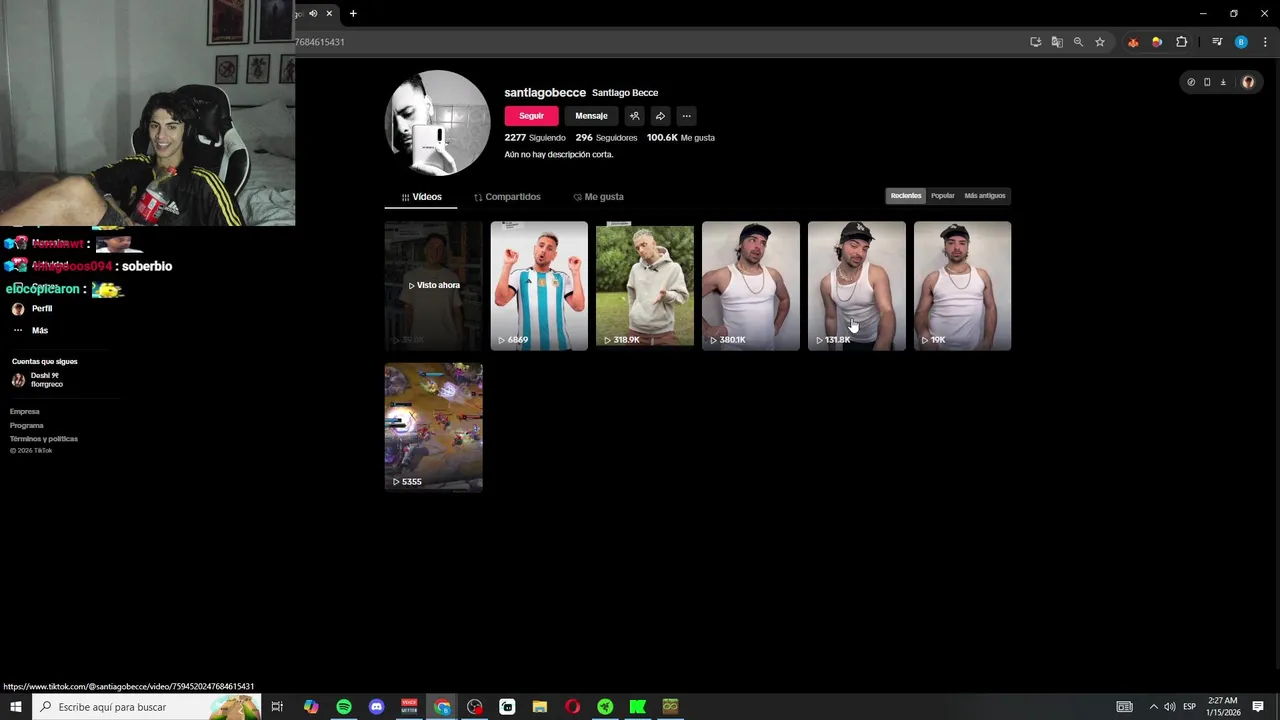Open the video with 131.8K views
Image resolution: width=1280 pixels, height=720 pixels.
point(857,286)
